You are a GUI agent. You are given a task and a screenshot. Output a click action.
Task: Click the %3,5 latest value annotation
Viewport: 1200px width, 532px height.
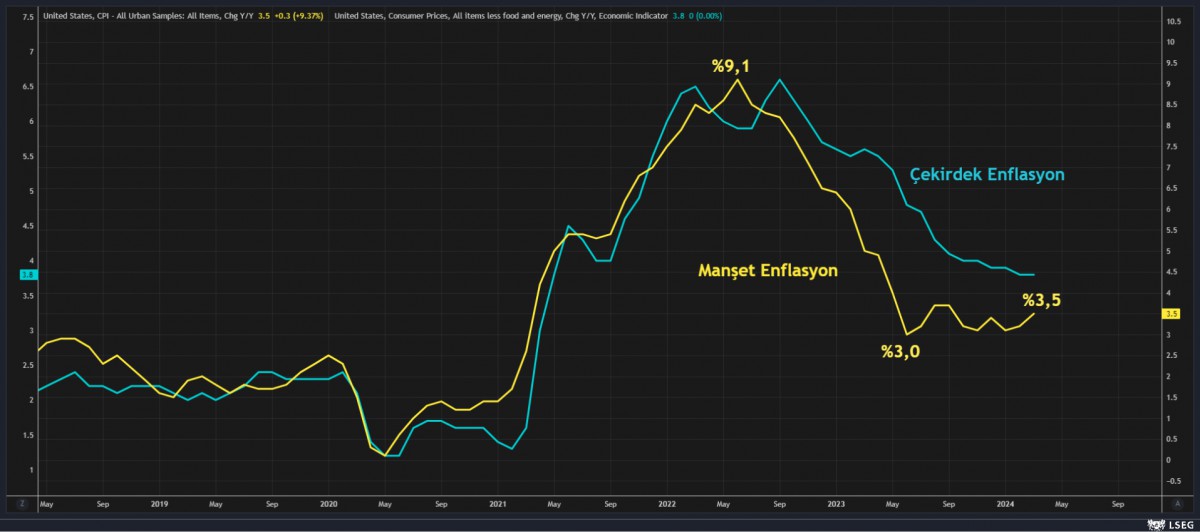point(1041,299)
